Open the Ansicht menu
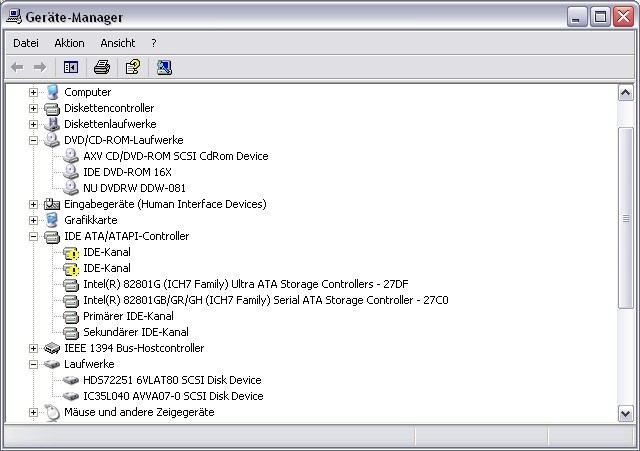The height and width of the screenshot is (451, 640). point(118,43)
